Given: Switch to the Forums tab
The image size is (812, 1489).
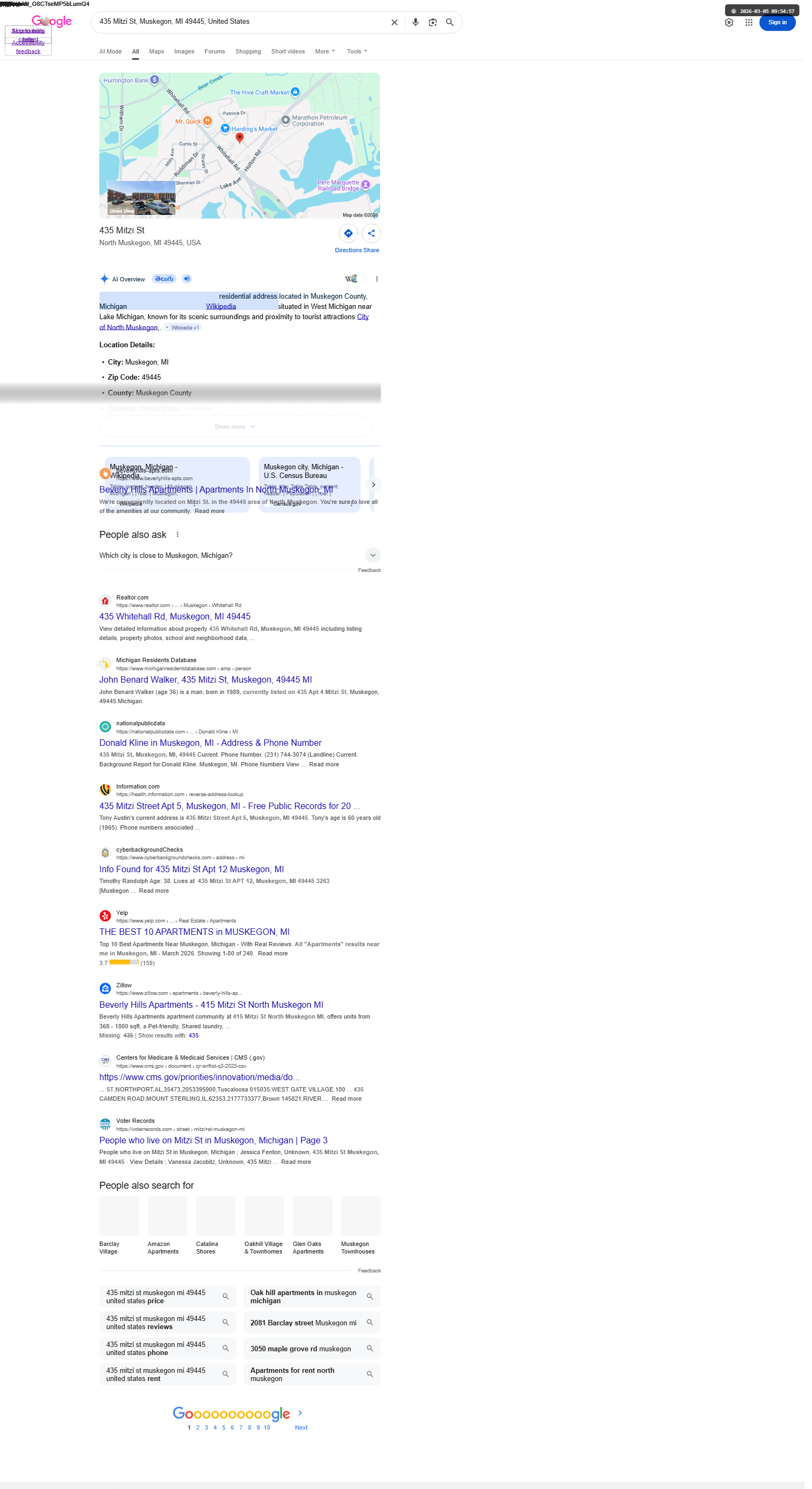Looking at the screenshot, I should click(214, 51).
